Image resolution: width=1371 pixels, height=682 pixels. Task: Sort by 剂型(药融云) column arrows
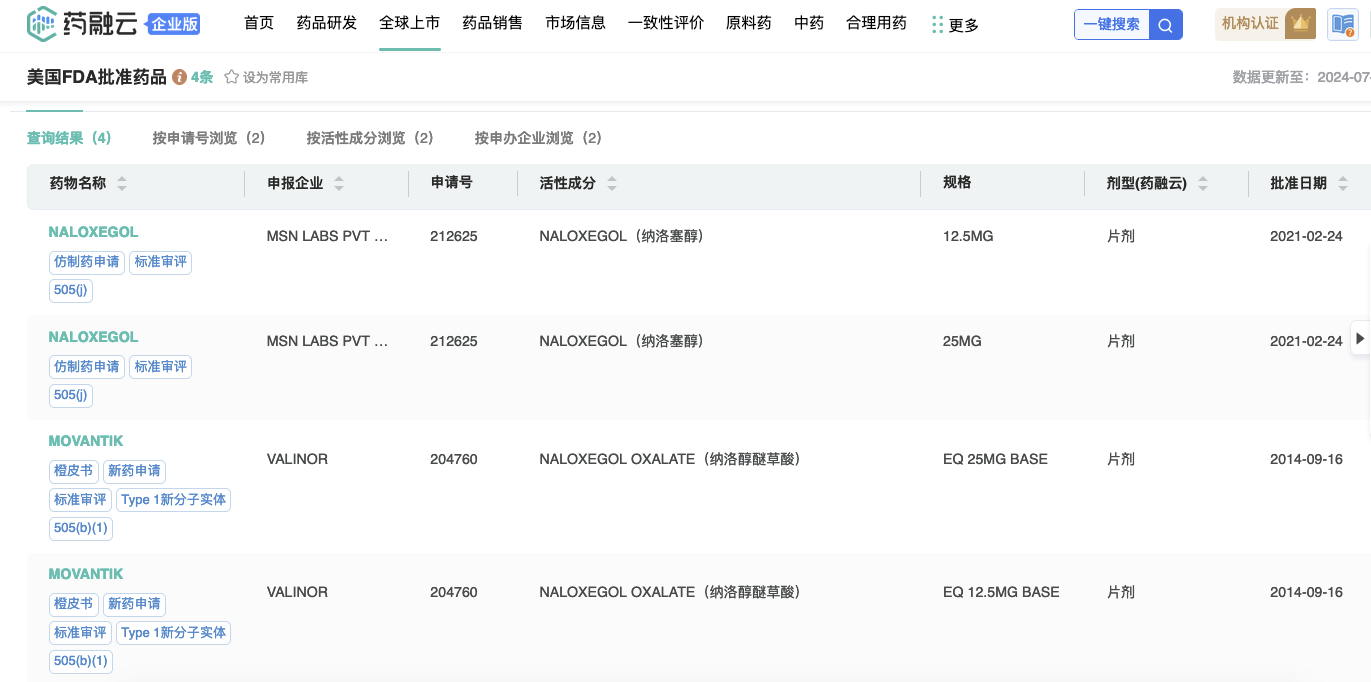[1203, 184]
